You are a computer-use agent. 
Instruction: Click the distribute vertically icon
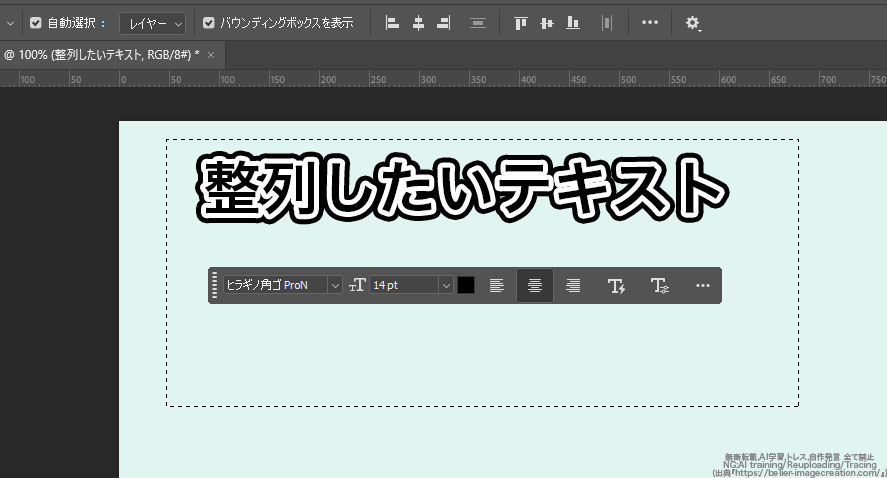(478, 23)
